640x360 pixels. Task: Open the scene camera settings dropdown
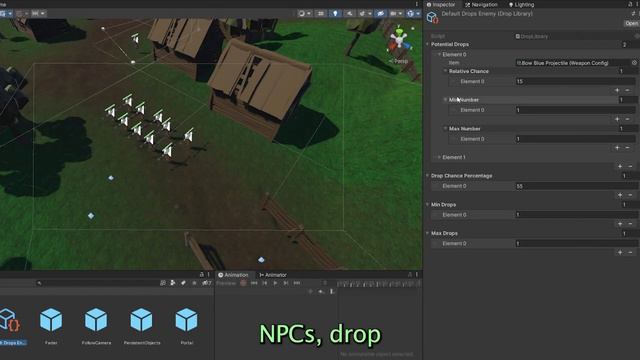[x=396, y=13]
